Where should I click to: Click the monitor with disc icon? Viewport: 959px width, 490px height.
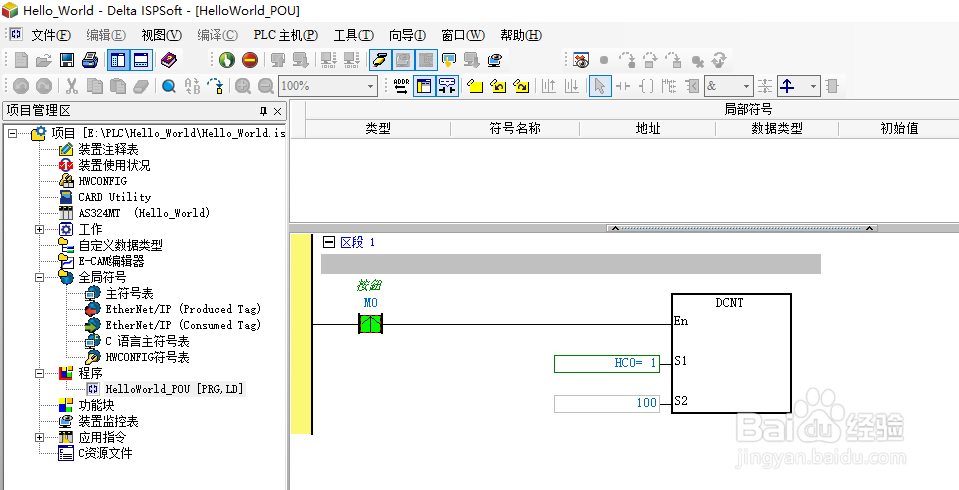coord(495,60)
